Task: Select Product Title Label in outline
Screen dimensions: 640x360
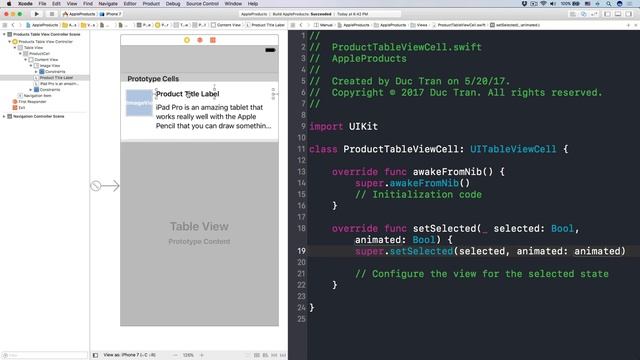Action: pyautogui.click(x=56, y=78)
